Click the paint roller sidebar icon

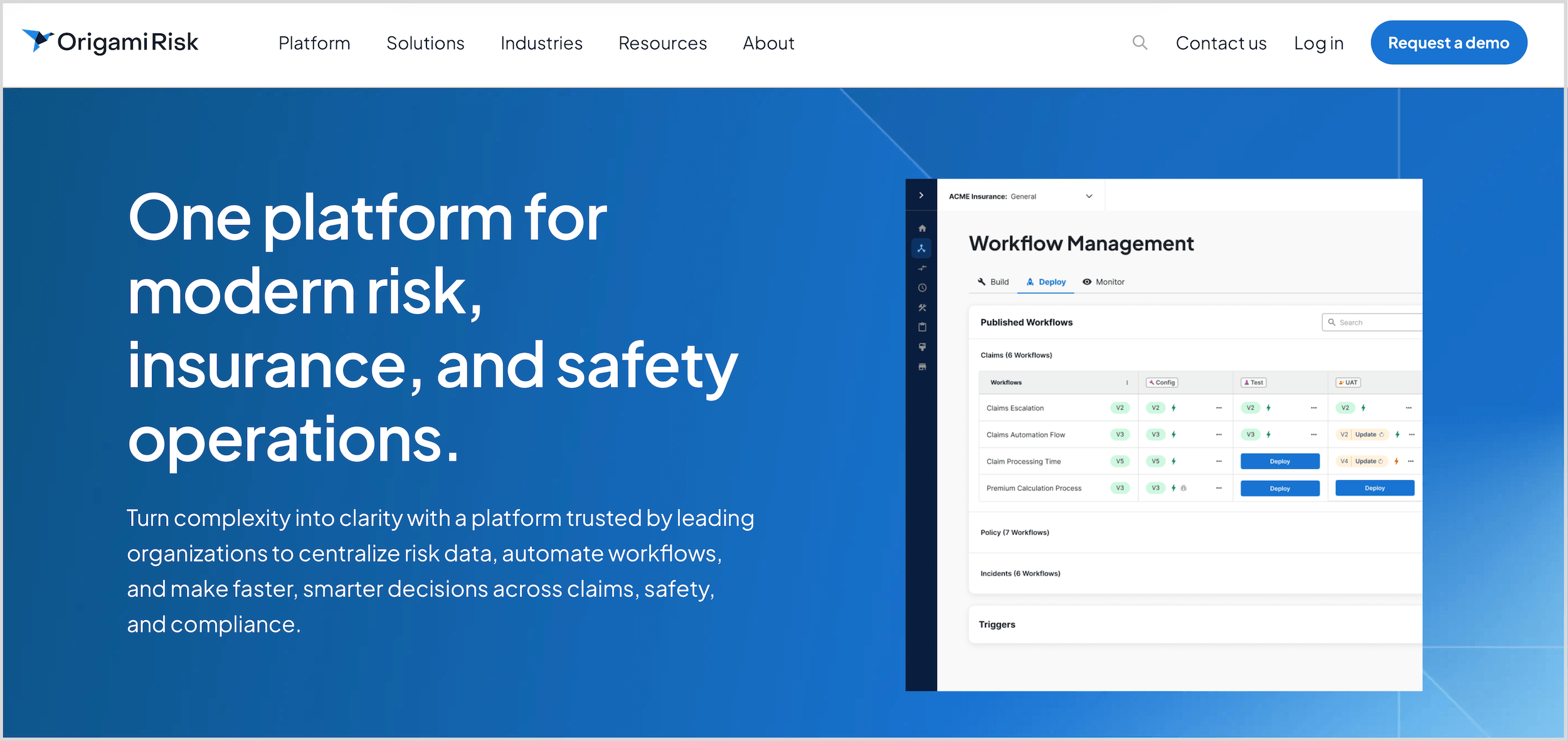(921, 347)
